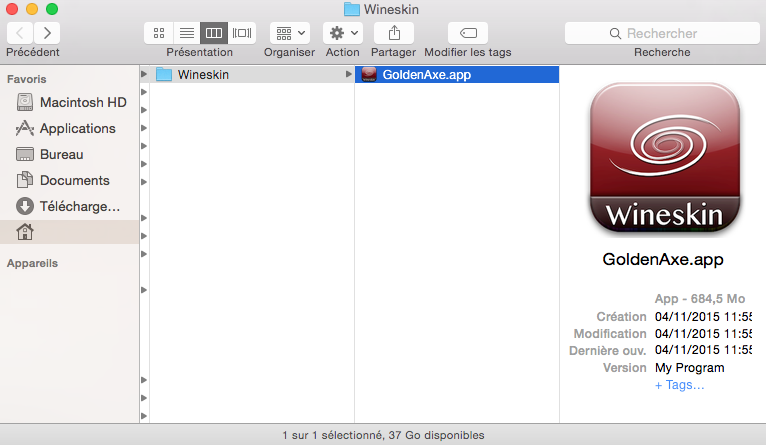The image size is (766, 445).
Task: Open the Organiser grouping dropdown
Action: 290,33
